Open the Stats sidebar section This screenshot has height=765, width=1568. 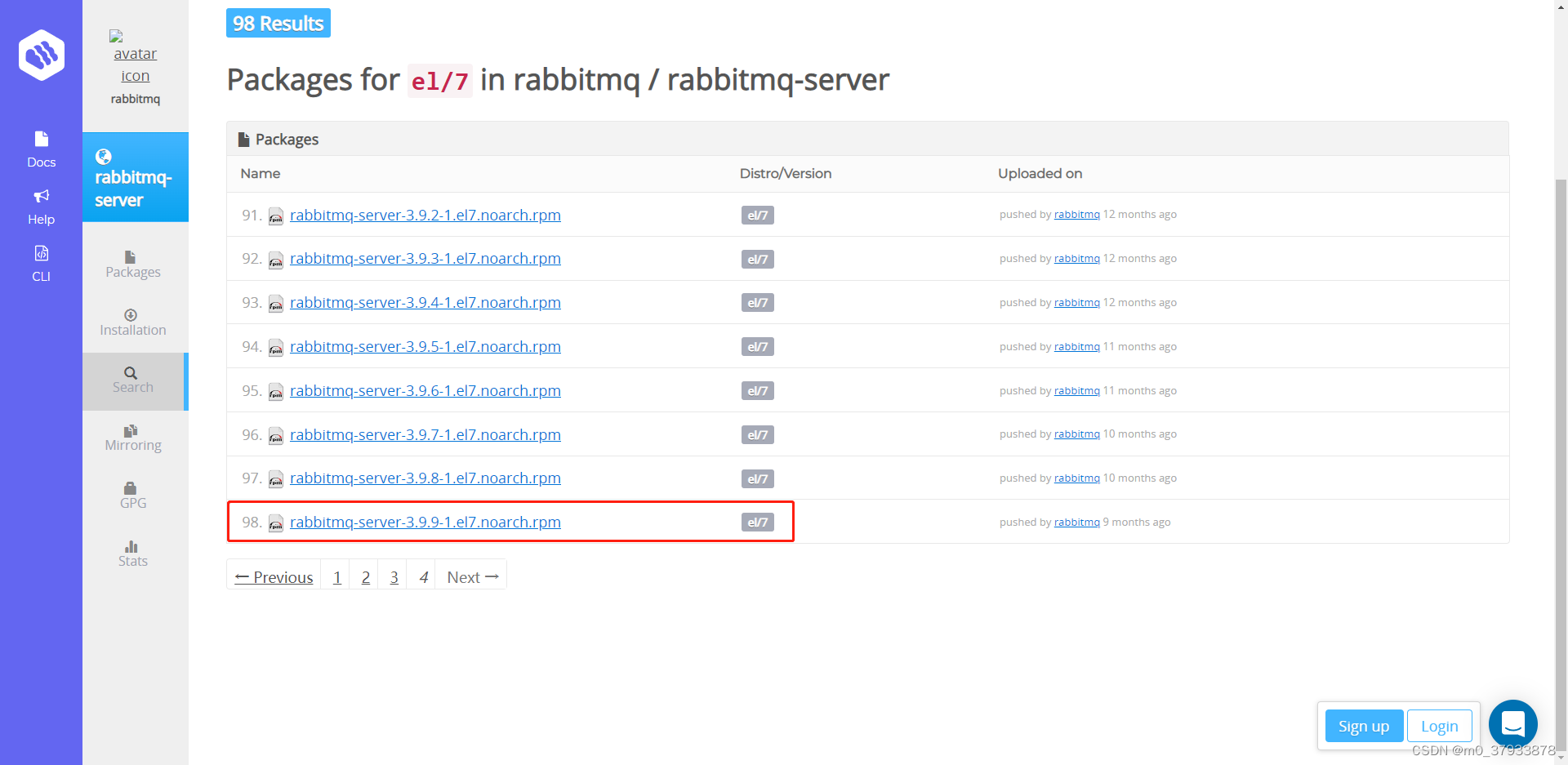pos(133,554)
